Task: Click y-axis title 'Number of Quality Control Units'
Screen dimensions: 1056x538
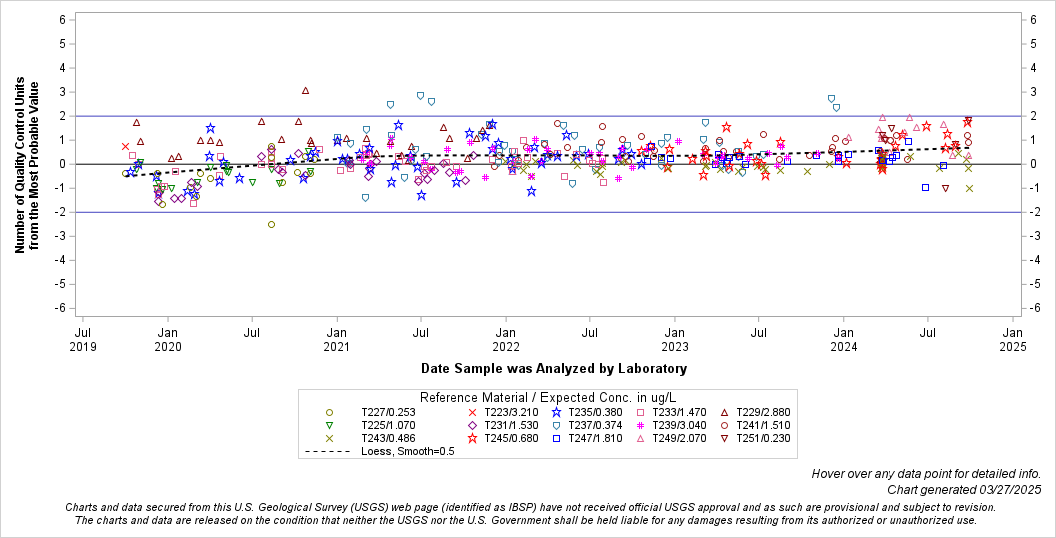Action: pyautogui.click(x=20, y=164)
